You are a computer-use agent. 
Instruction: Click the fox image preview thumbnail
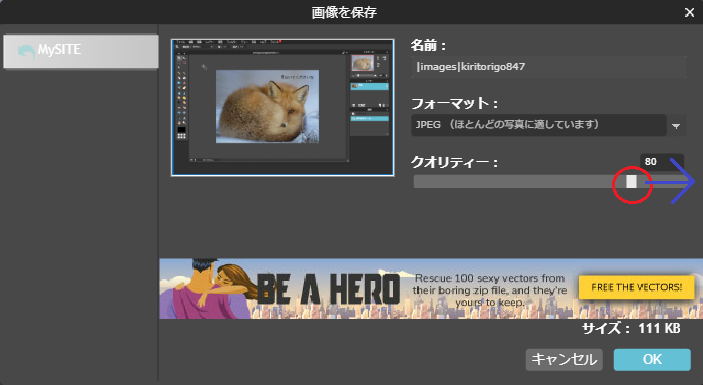point(282,108)
